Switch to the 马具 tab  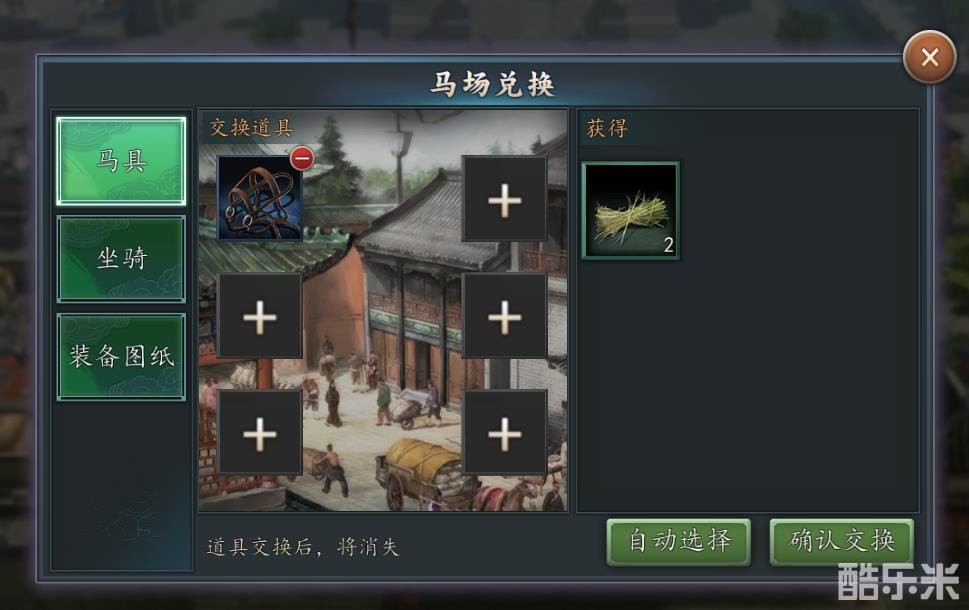tap(121, 161)
